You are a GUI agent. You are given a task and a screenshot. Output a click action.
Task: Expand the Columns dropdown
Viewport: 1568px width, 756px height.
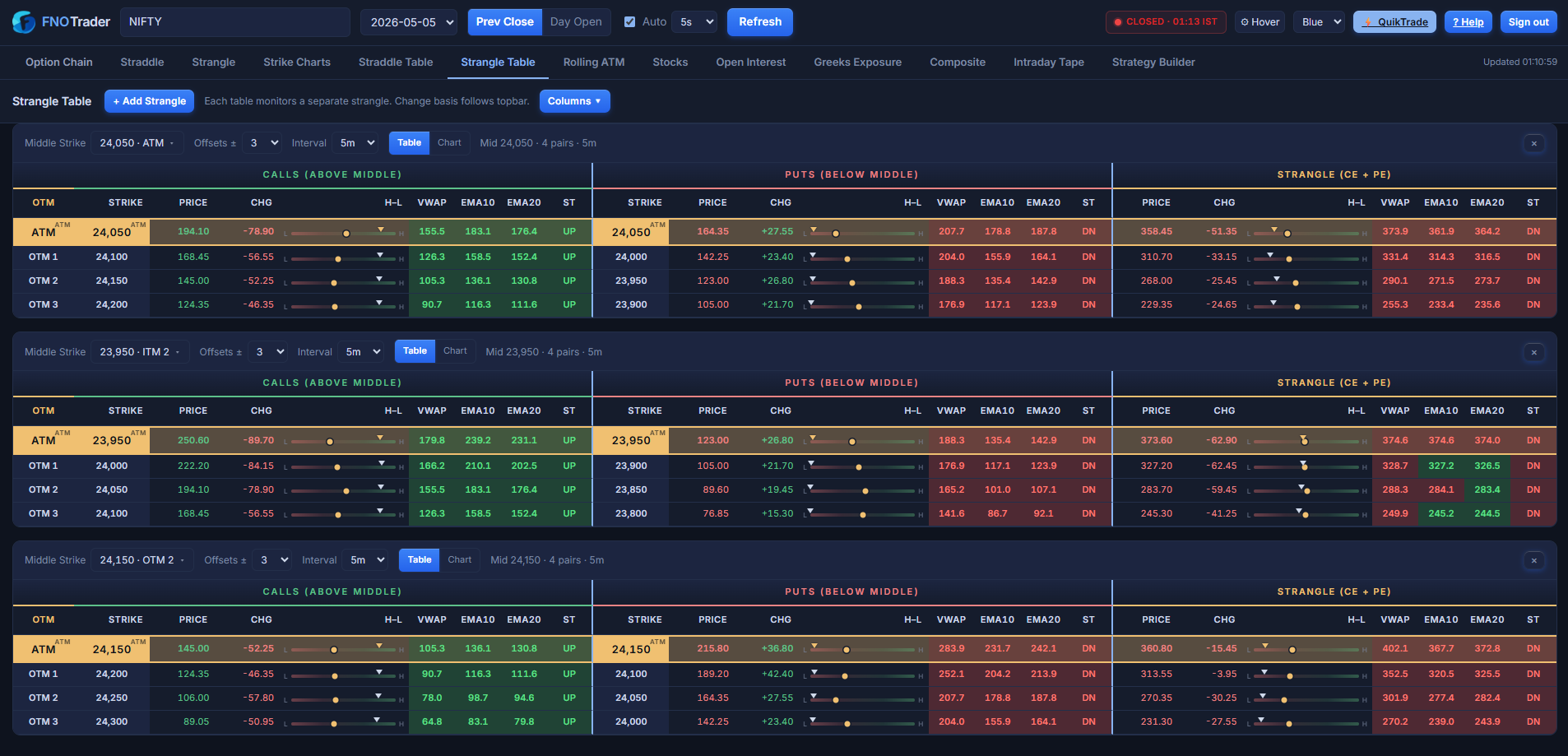point(574,101)
